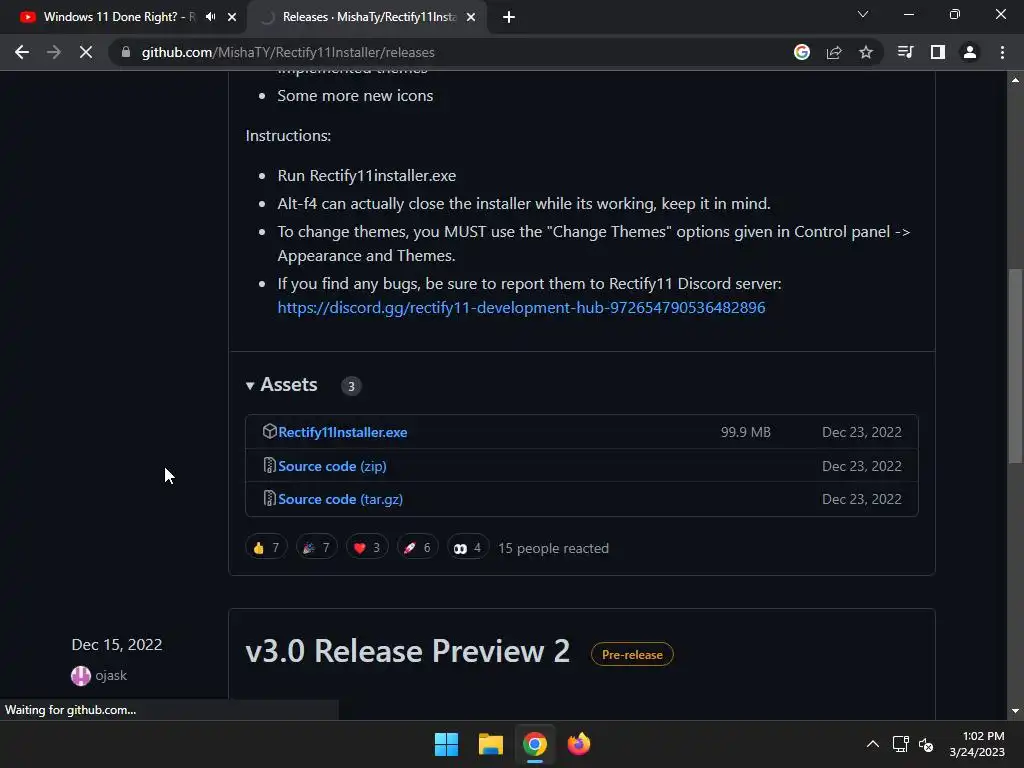Screen dimensions: 1024x768
Task: Download Source code (zip)
Action: coord(332,466)
